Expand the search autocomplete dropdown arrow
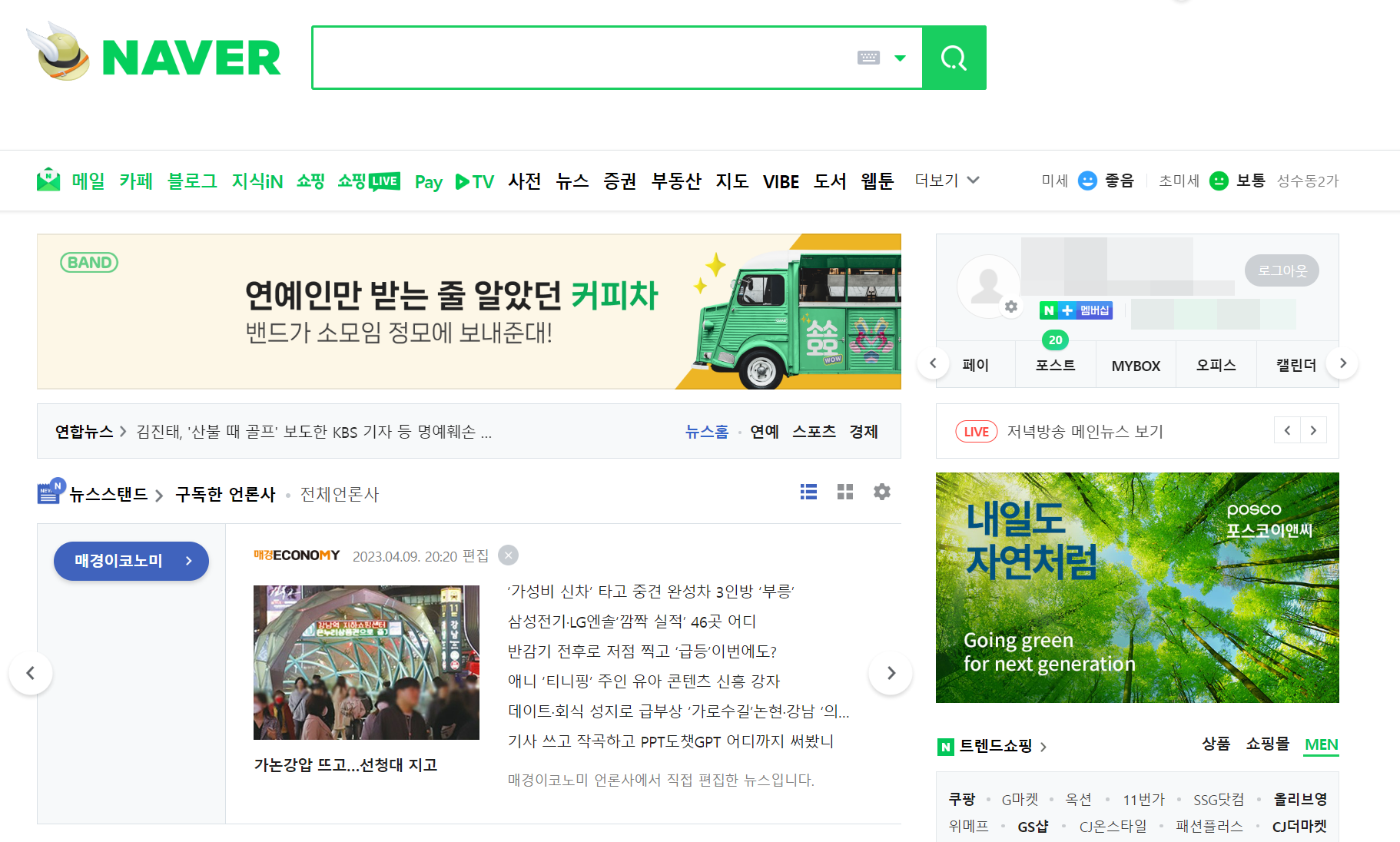Image resolution: width=1400 pixels, height=842 pixels. tap(900, 58)
